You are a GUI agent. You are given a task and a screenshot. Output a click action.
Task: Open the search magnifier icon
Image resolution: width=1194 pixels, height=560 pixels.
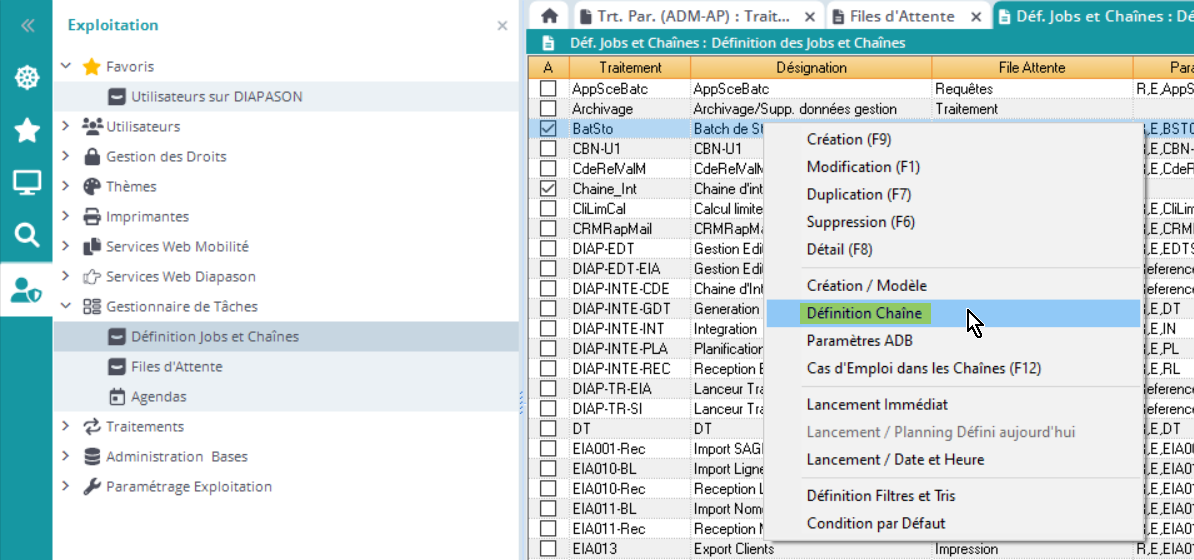tap(26, 235)
